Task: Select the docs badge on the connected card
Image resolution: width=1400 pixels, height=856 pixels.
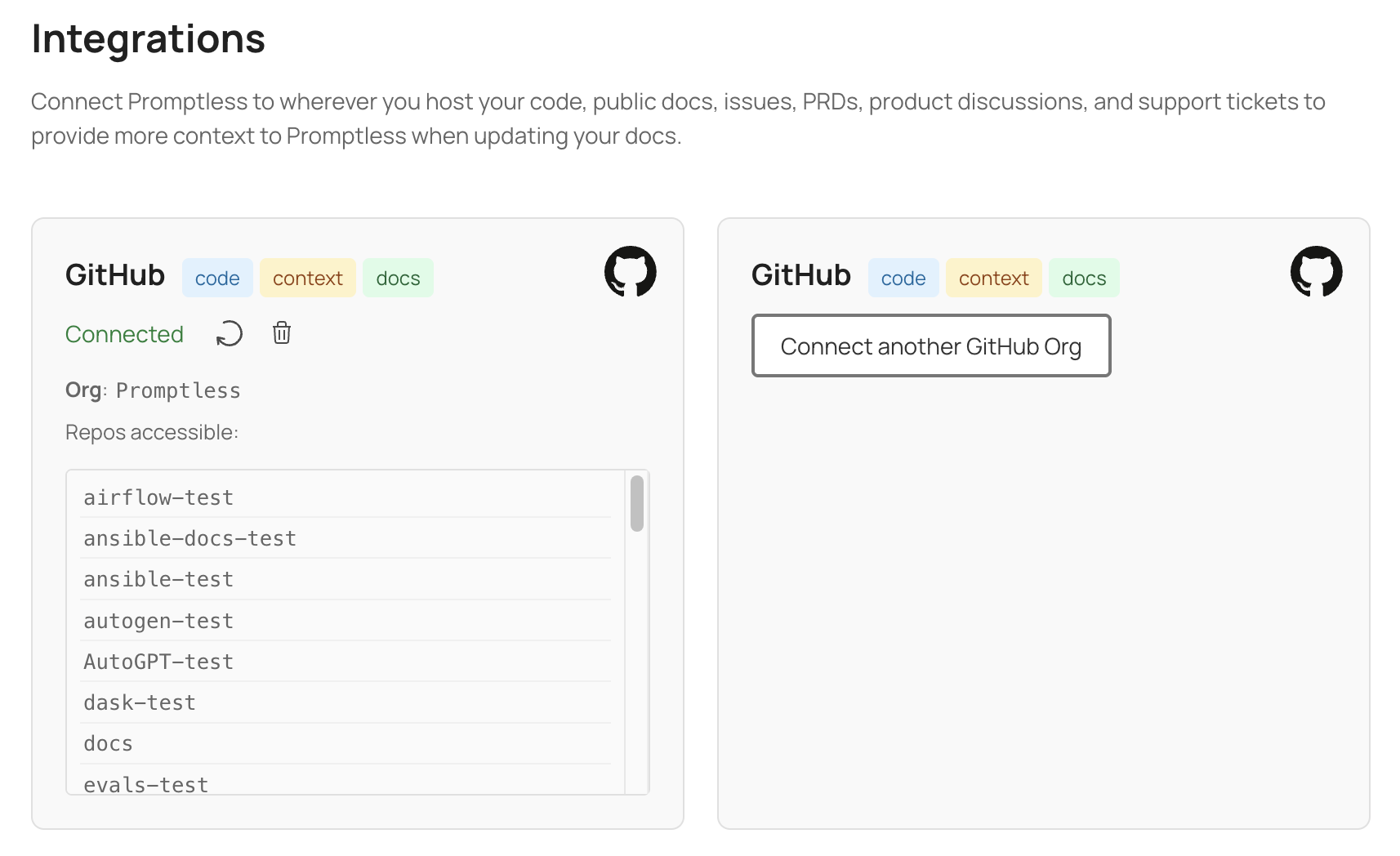Action: point(398,277)
